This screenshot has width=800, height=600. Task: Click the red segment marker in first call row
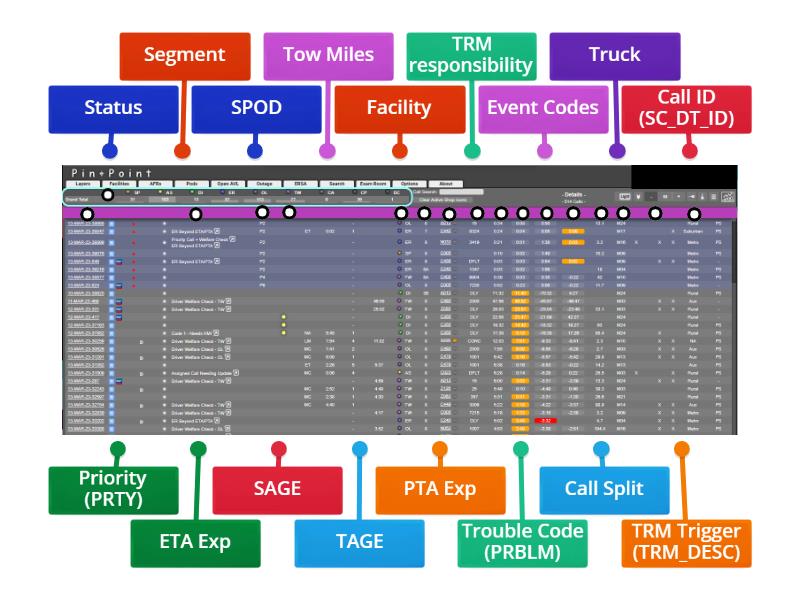point(135,223)
